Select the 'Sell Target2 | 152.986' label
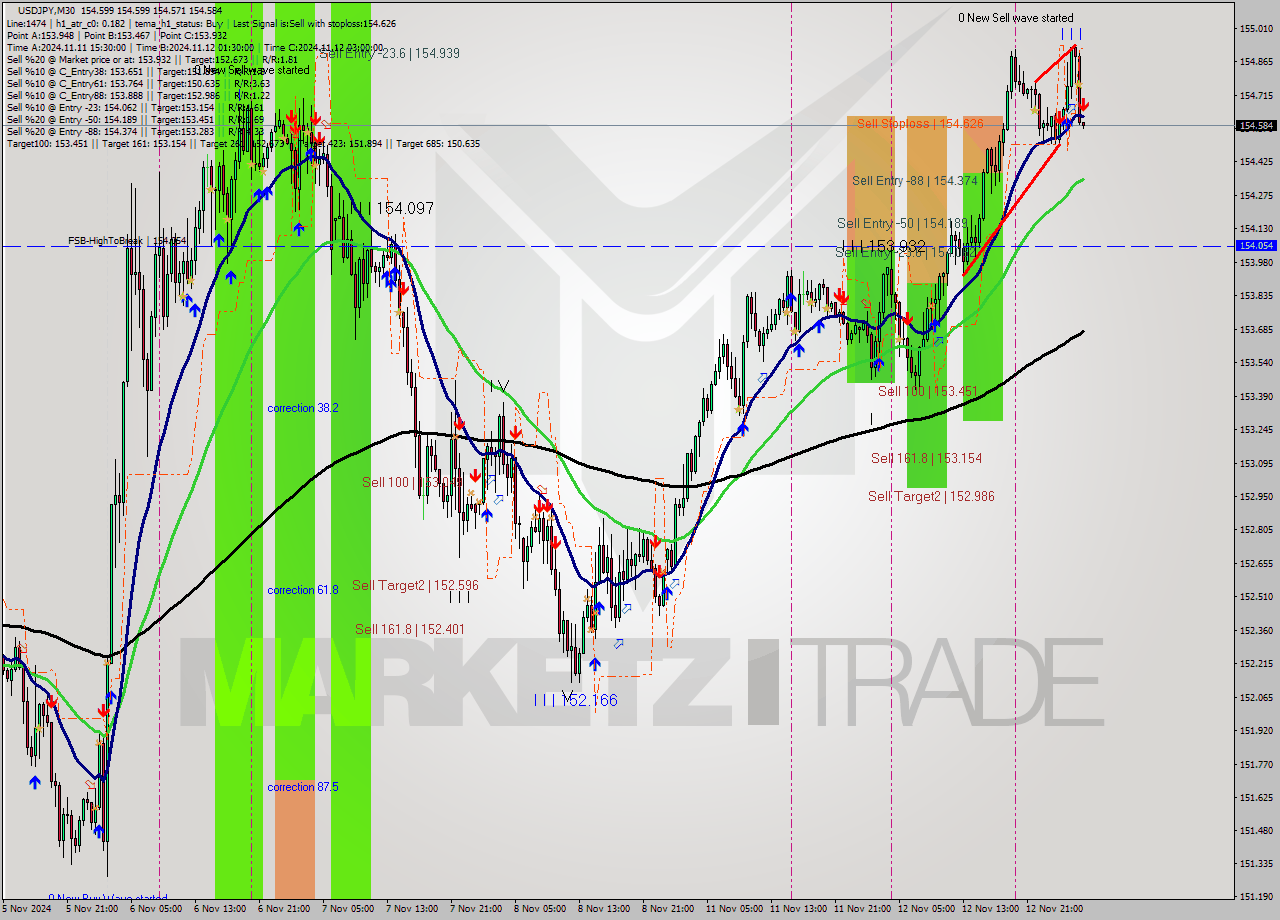 (931, 496)
